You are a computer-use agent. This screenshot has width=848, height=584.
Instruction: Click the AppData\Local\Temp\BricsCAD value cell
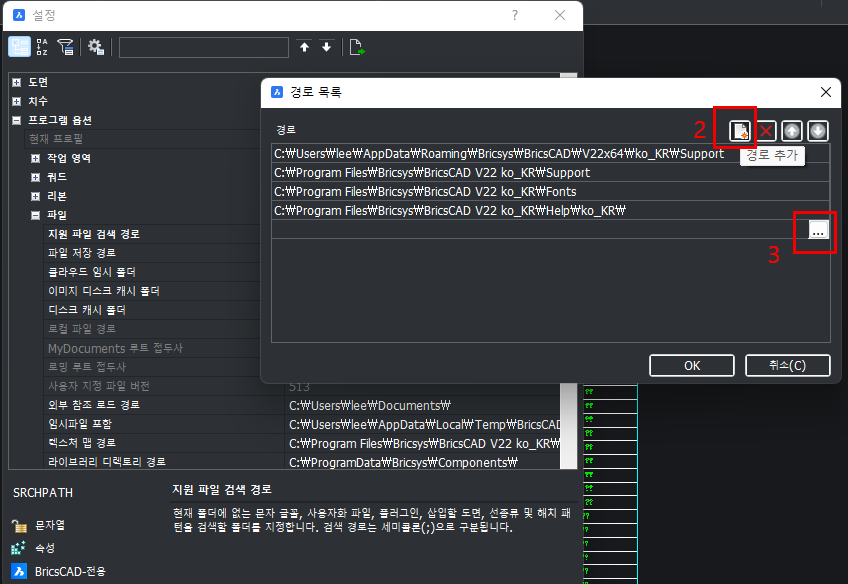422,424
